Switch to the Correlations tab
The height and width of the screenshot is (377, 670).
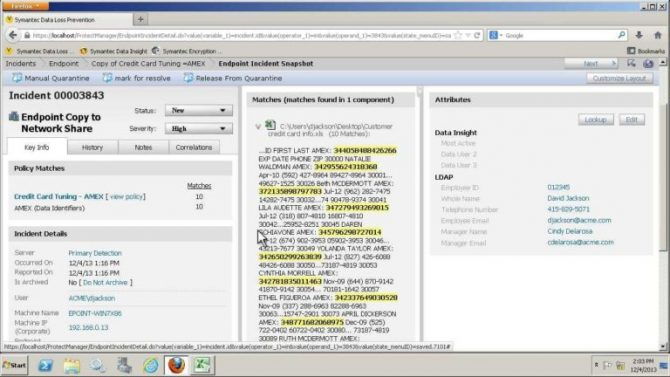coord(194,147)
